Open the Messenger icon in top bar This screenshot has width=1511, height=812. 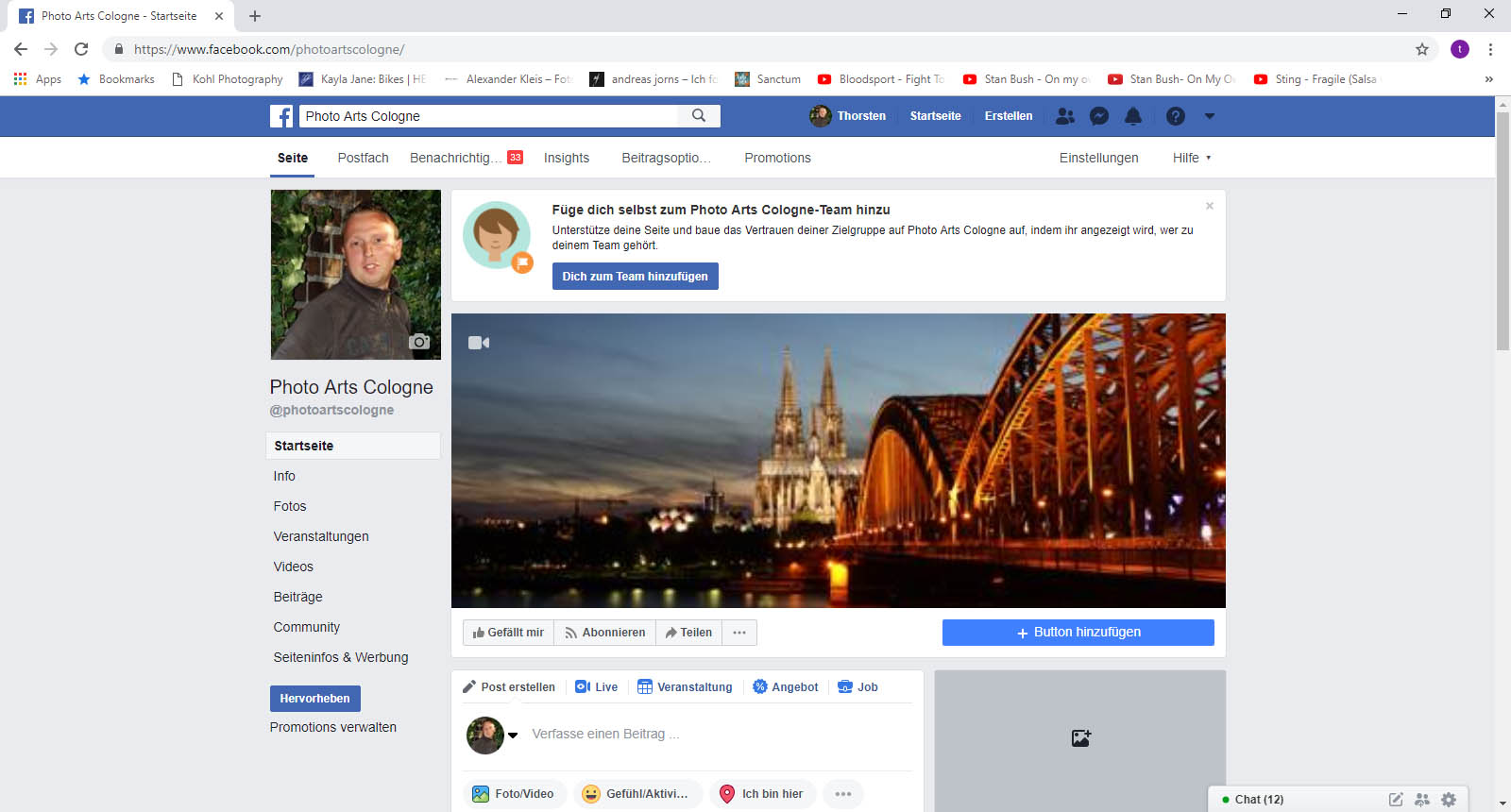click(1099, 116)
